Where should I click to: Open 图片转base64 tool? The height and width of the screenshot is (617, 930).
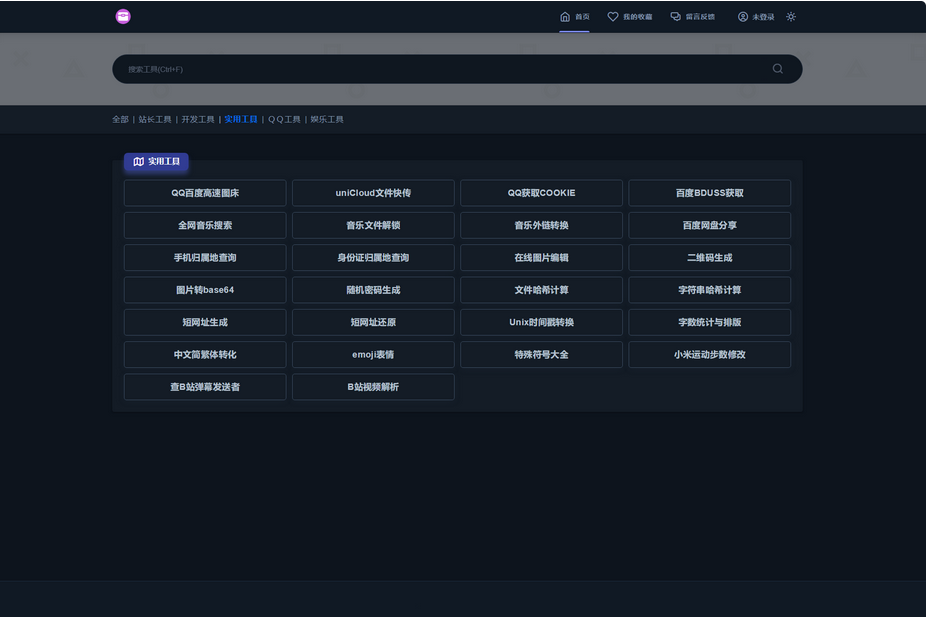click(205, 290)
